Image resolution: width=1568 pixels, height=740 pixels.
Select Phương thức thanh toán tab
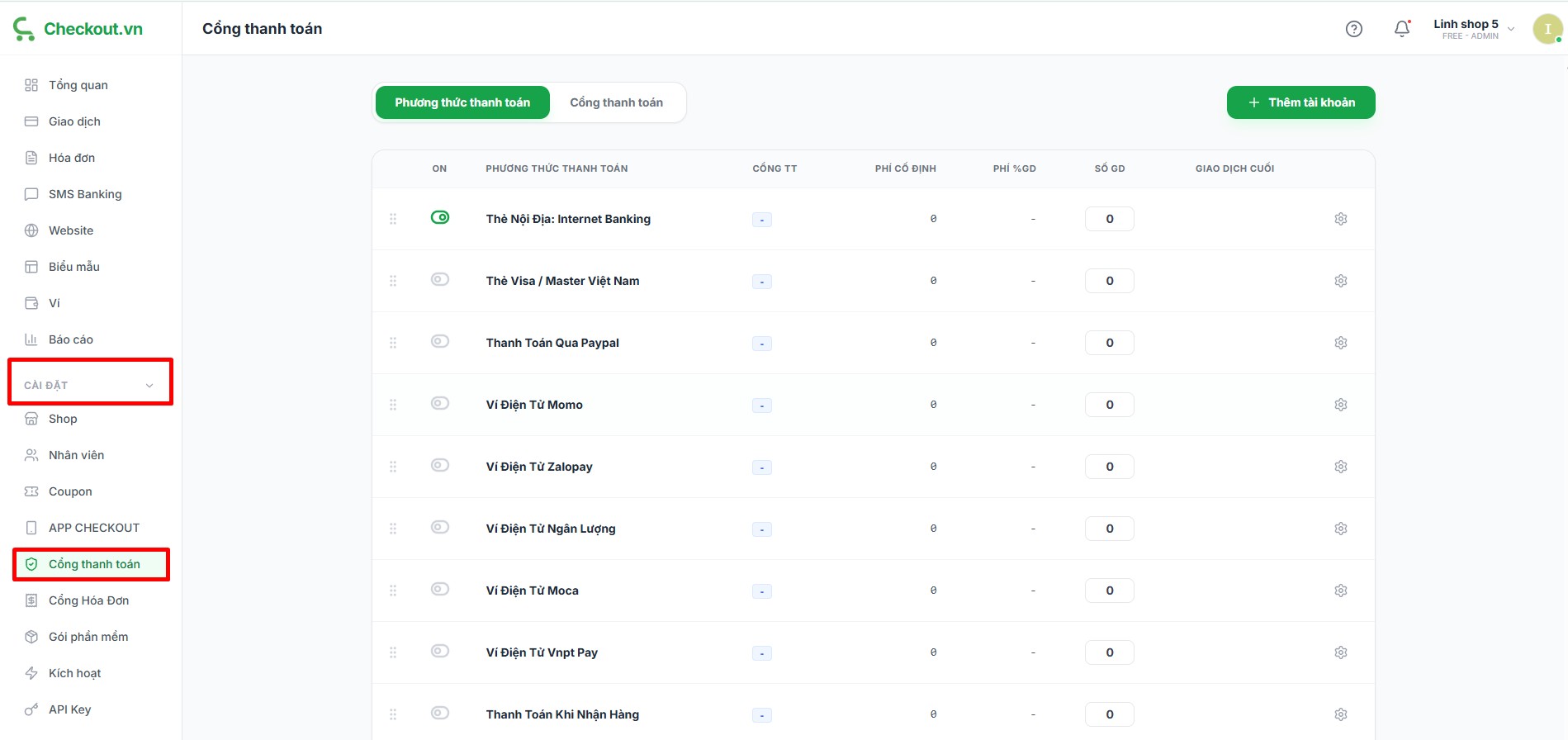(x=462, y=102)
